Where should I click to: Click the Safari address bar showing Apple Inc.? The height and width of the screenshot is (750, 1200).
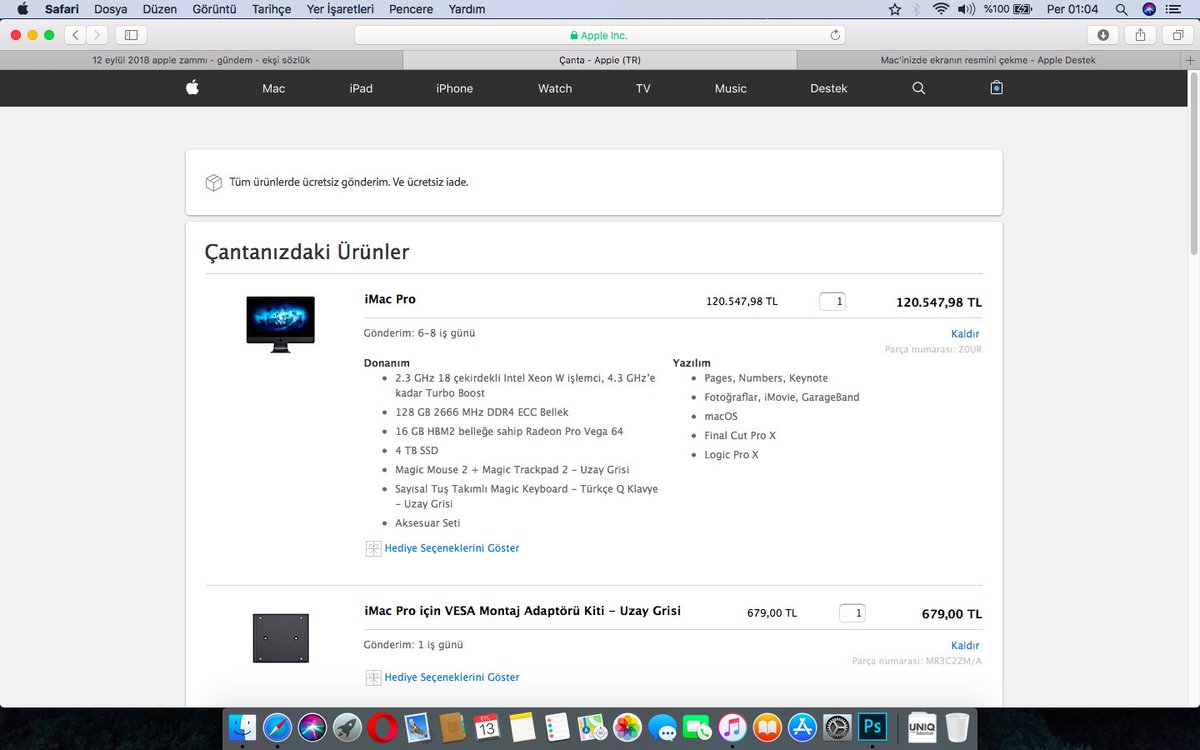(600, 35)
